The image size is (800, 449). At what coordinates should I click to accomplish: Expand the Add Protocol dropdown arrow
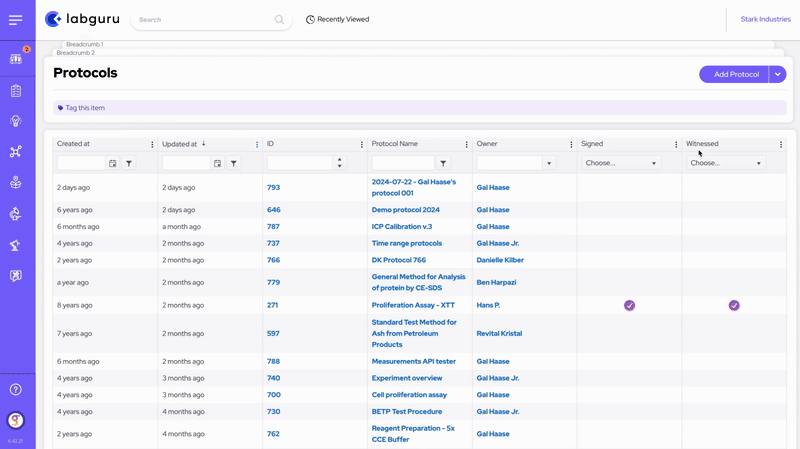[x=778, y=74]
